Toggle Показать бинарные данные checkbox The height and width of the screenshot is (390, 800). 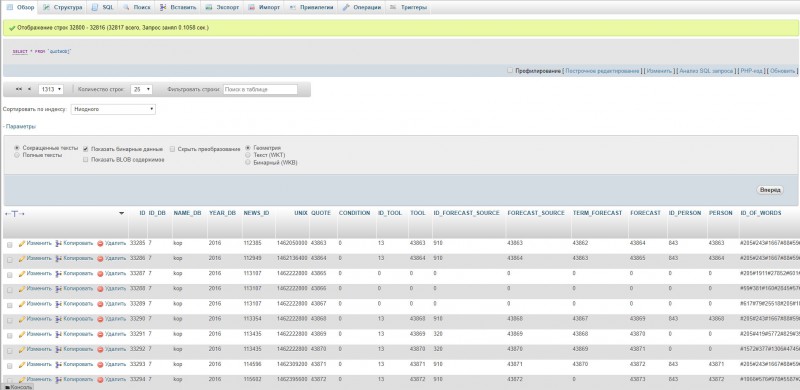pos(86,149)
